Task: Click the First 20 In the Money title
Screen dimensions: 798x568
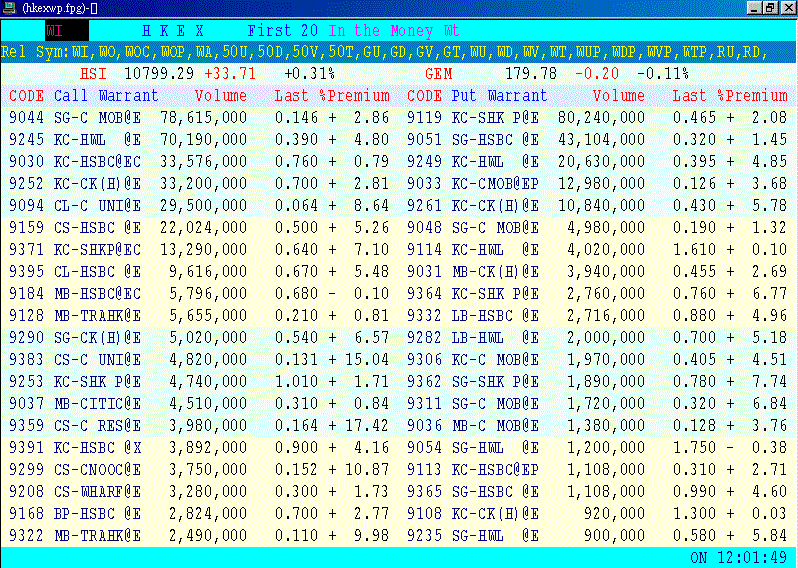Action: 353,31
